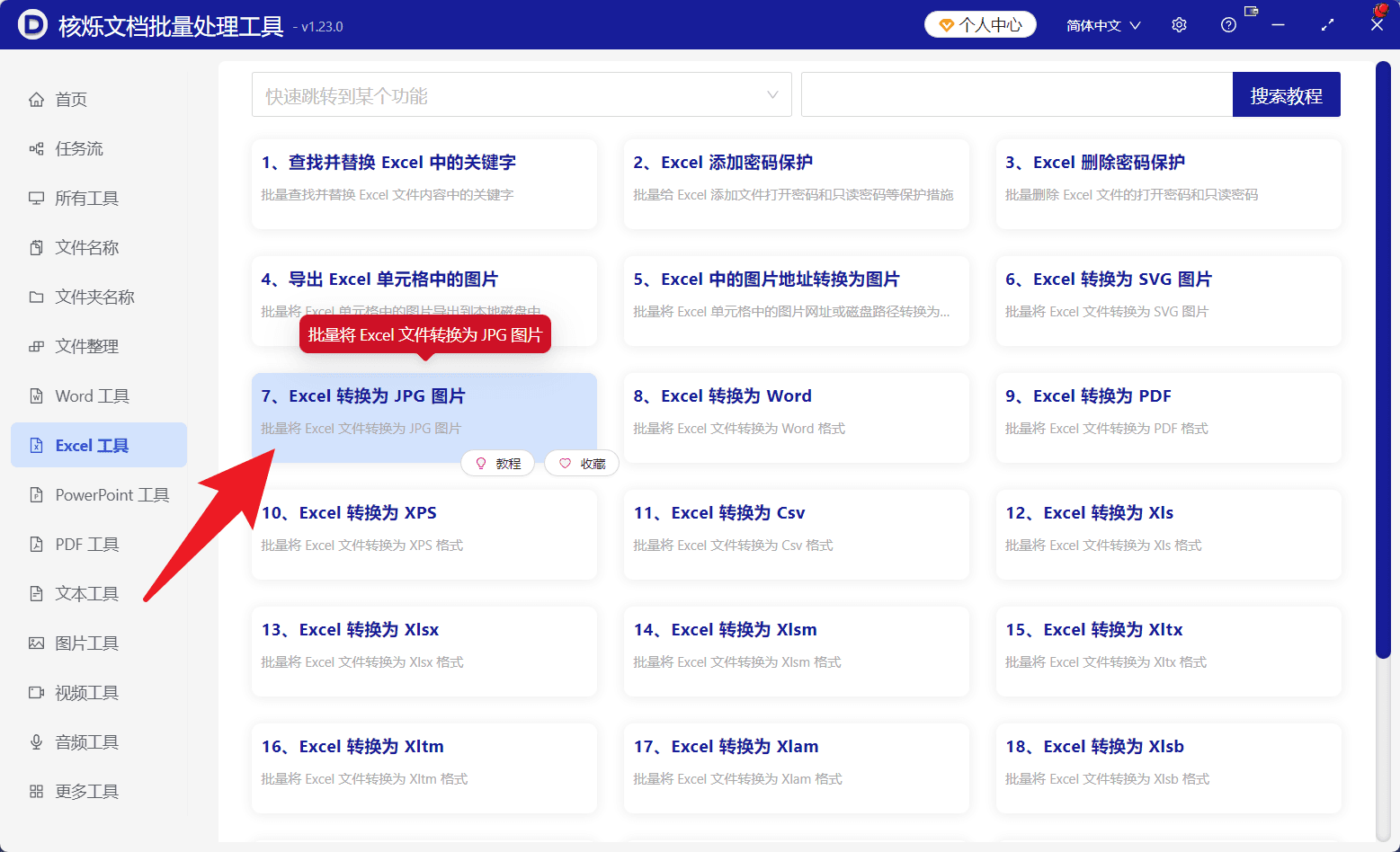Select Excel 转换为 JPG 图片 card
The width and height of the screenshot is (1400, 852).
pos(424,418)
